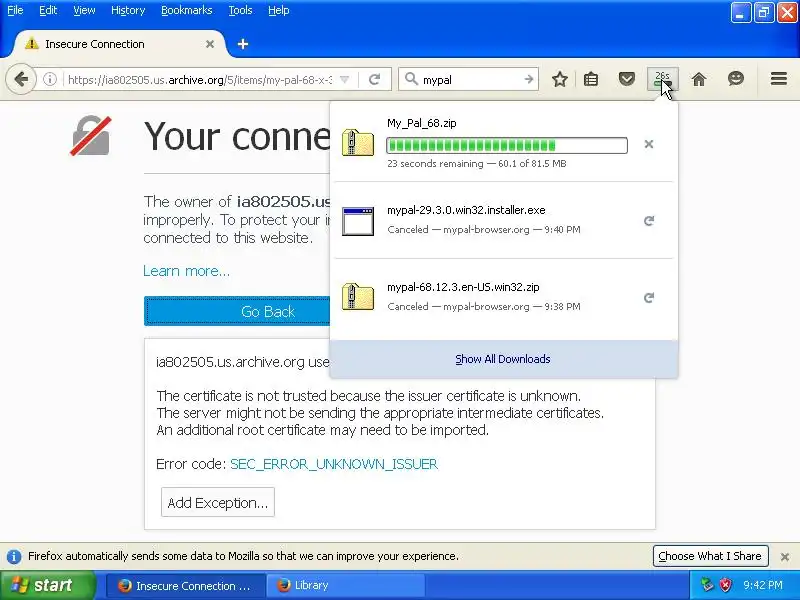Image resolution: width=800 pixels, height=600 pixels.
Task: Click mypal-29.3.0.win32.installer.exe file name
Action: [x=466, y=210]
